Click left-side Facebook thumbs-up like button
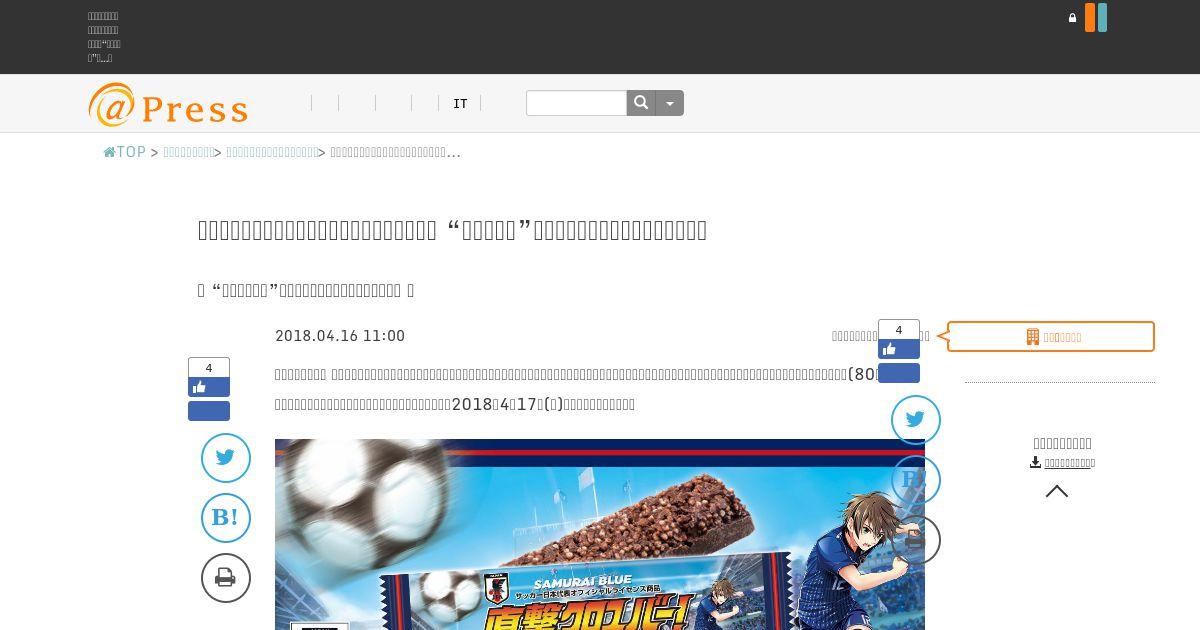This screenshot has width=1200, height=630. pyautogui.click(x=209, y=388)
